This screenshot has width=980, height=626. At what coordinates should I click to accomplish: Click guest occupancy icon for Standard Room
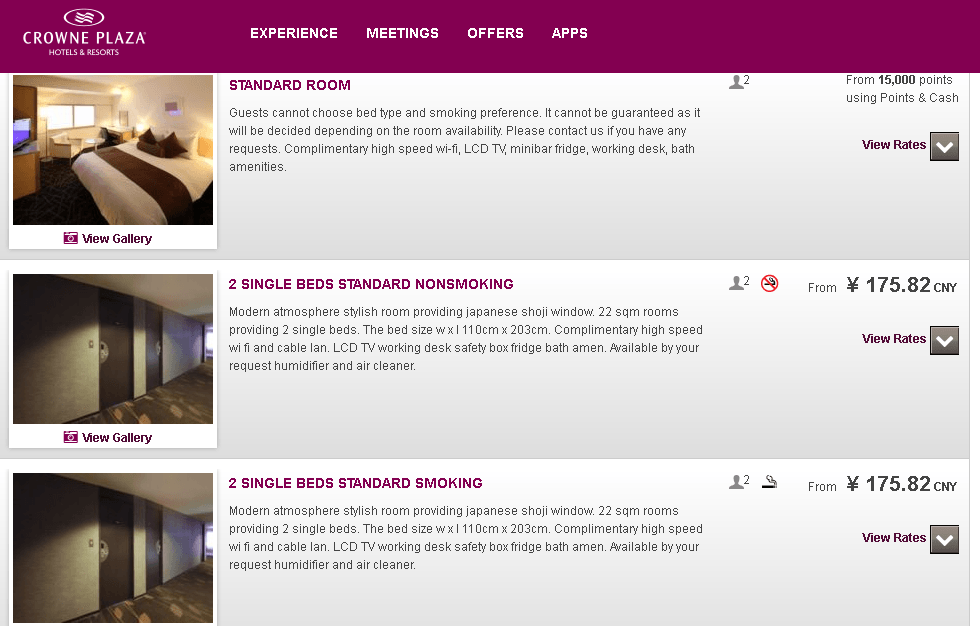coord(739,81)
